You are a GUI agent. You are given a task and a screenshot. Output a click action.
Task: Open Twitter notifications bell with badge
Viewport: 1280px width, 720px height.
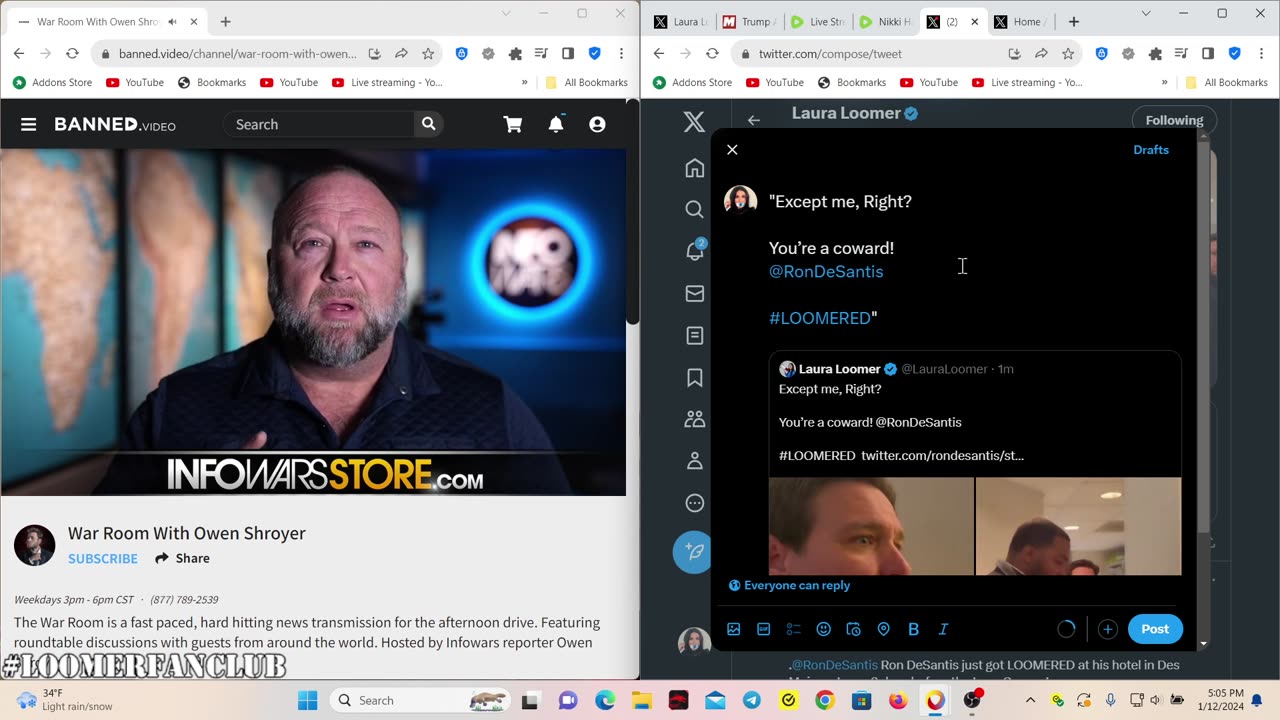(694, 251)
